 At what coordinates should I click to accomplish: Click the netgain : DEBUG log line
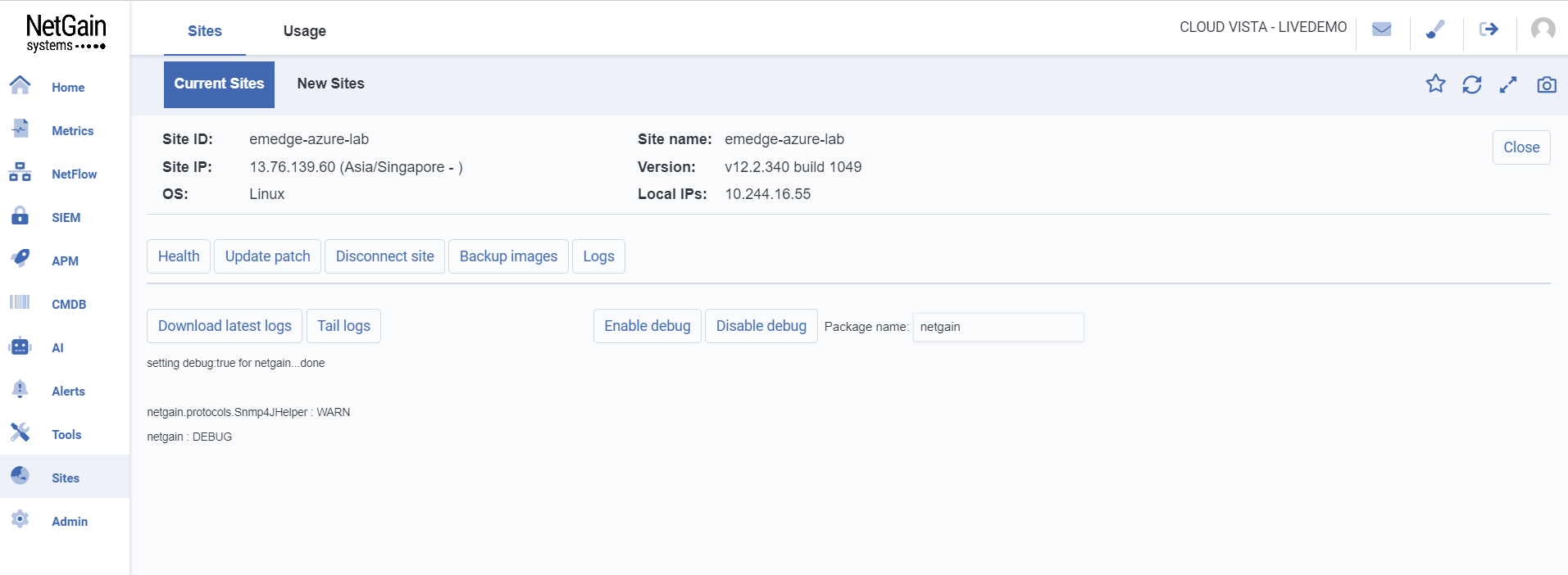189,437
